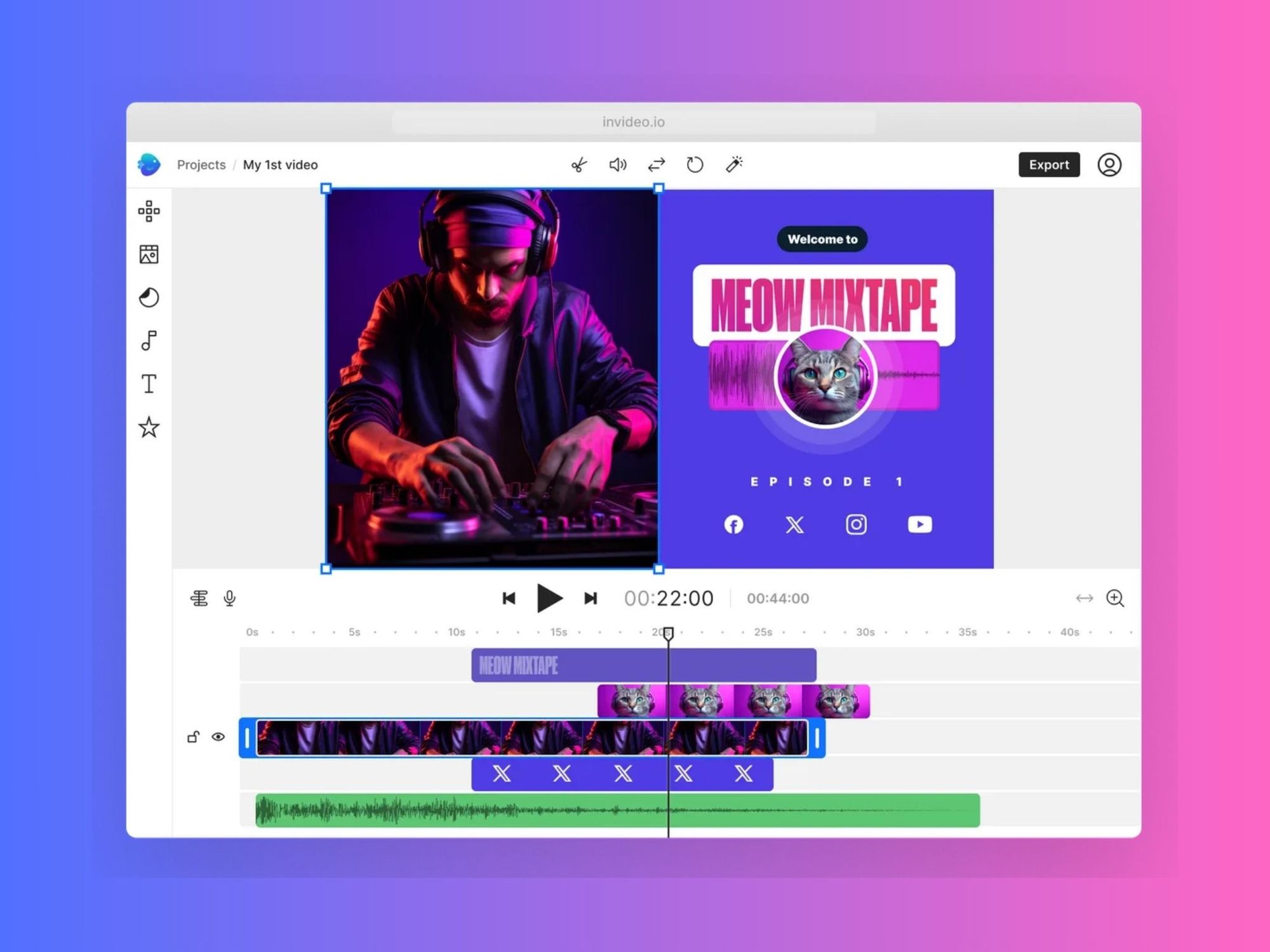Viewport: 1270px width, 952px height.
Task: Unlock the selected timeline track
Action: click(194, 736)
